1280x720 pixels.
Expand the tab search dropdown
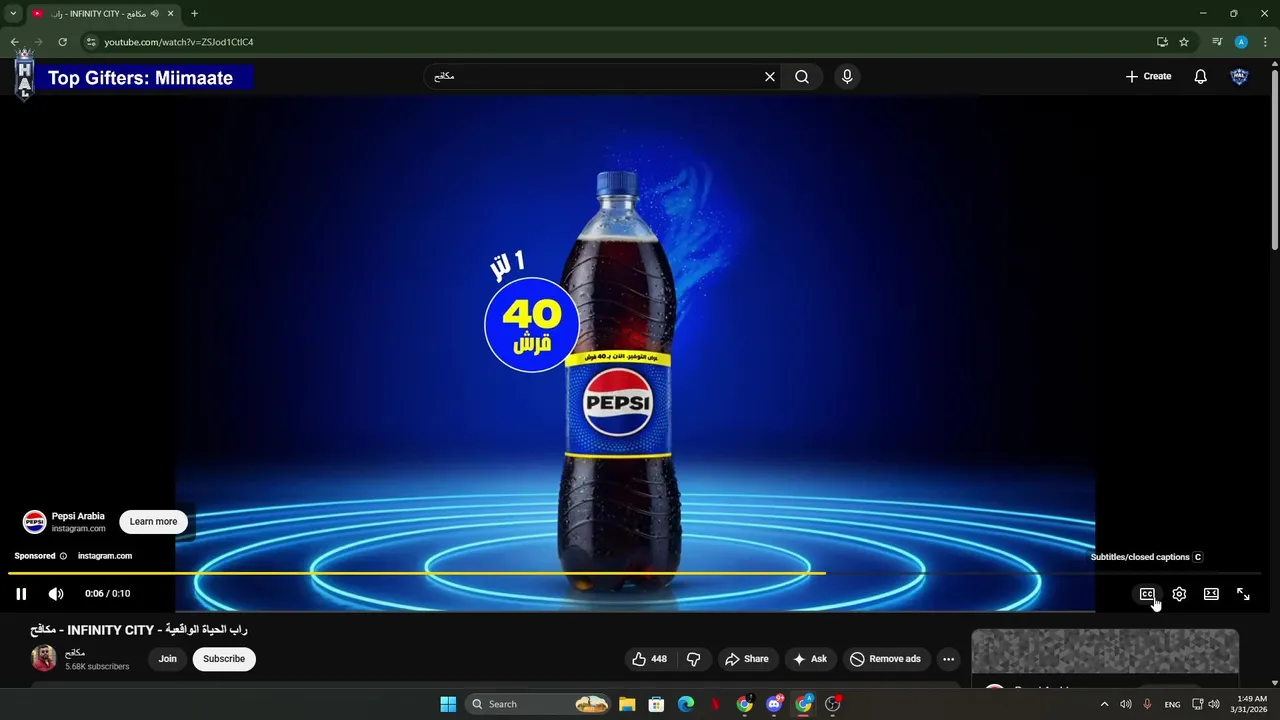13,14
